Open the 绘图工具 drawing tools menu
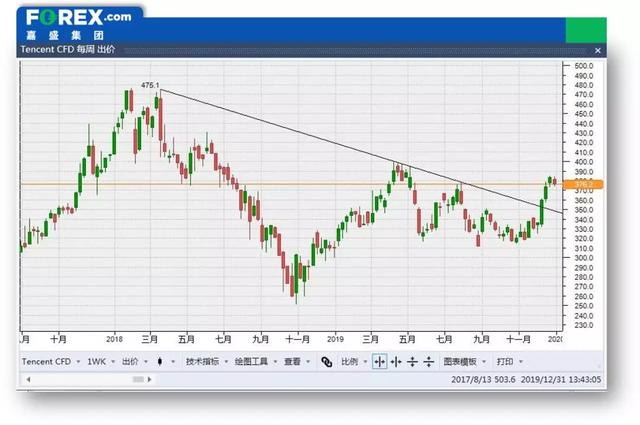Viewport: 640px width, 425px height. [x=256, y=362]
